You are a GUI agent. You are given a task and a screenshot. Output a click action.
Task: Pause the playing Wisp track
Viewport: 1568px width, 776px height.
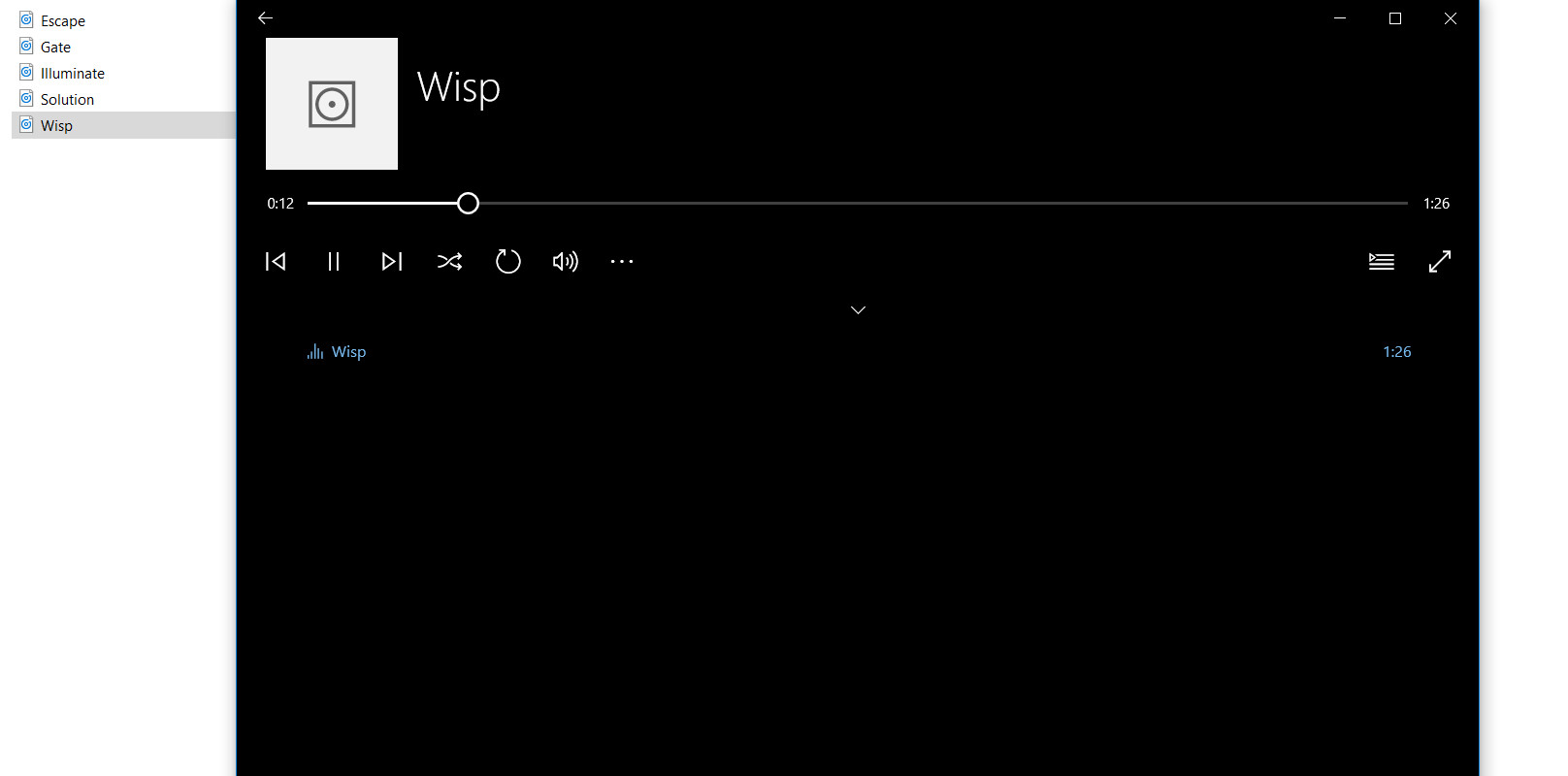[334, 261]
